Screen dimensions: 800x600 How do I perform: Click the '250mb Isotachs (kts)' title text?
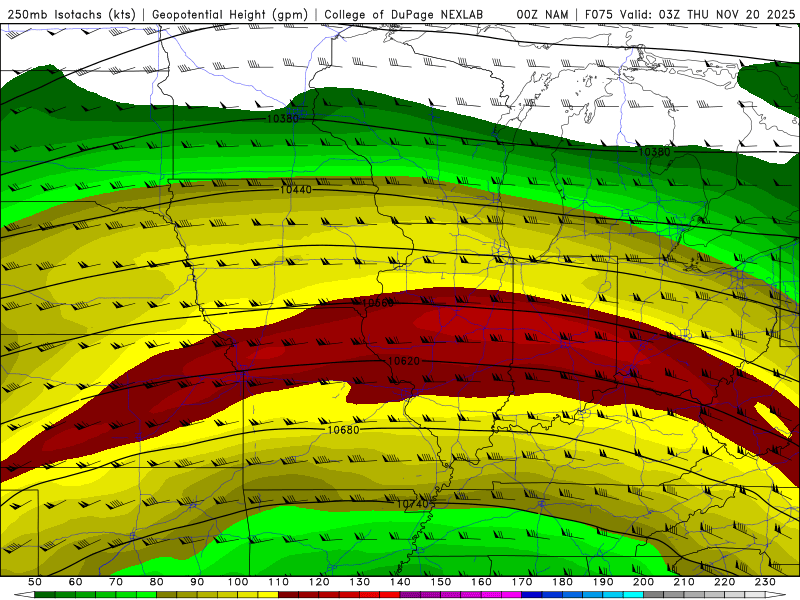[x=72, y=15]
